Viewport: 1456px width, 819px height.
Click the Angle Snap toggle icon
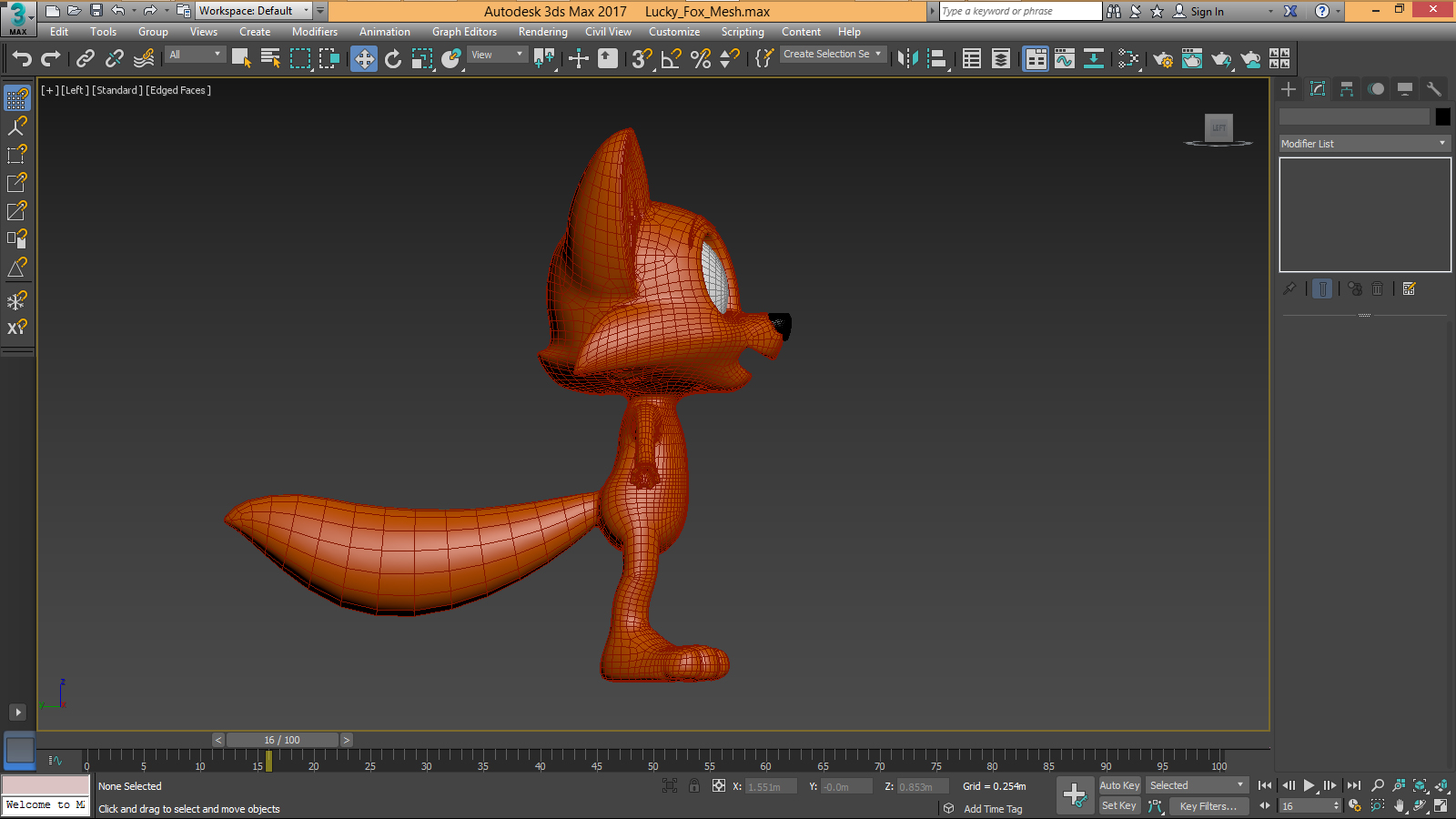click(x=671, y=59)
